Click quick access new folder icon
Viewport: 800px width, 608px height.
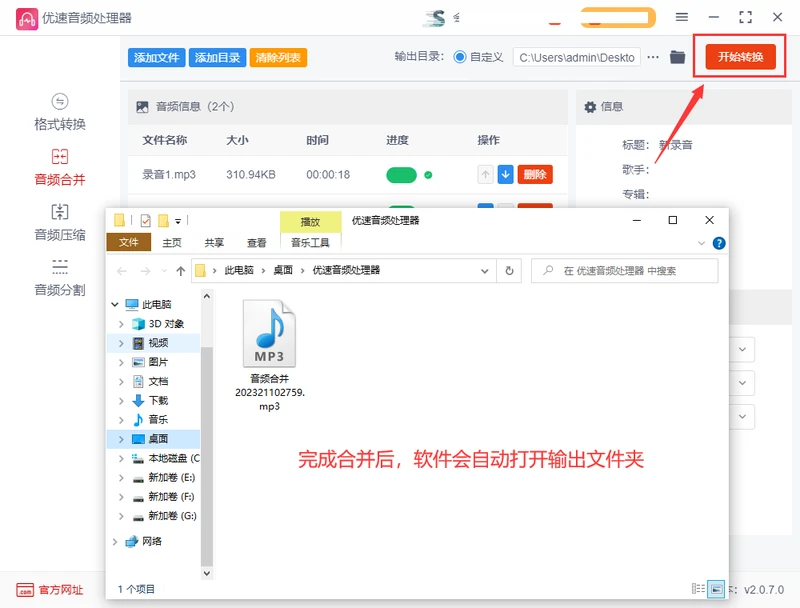163,220
